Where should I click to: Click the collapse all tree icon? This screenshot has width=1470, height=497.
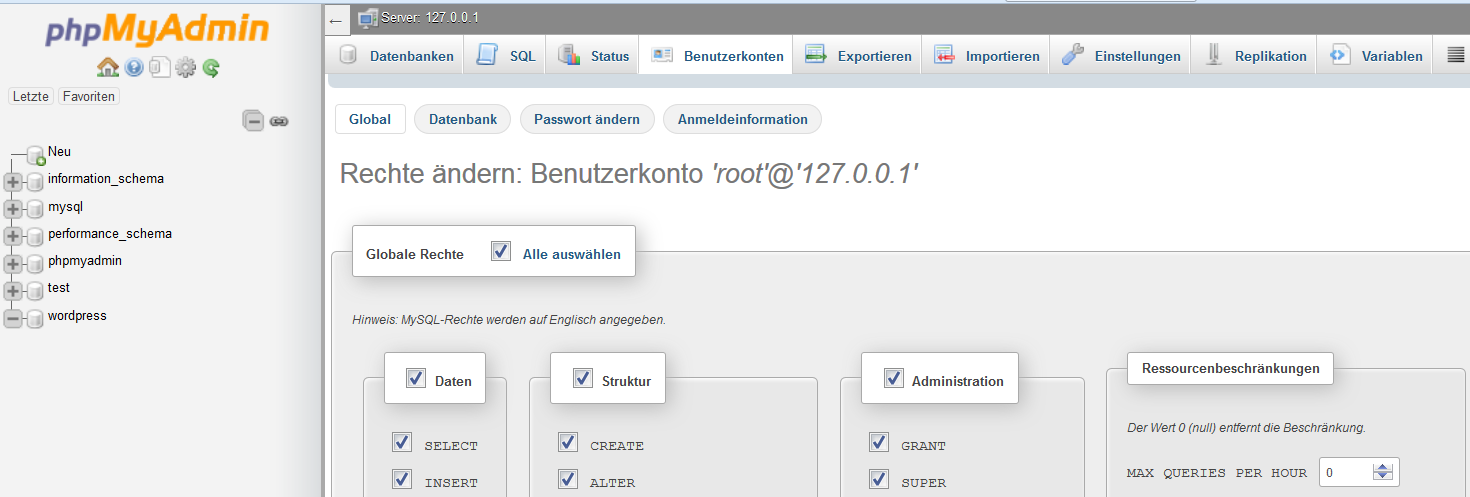254,121
